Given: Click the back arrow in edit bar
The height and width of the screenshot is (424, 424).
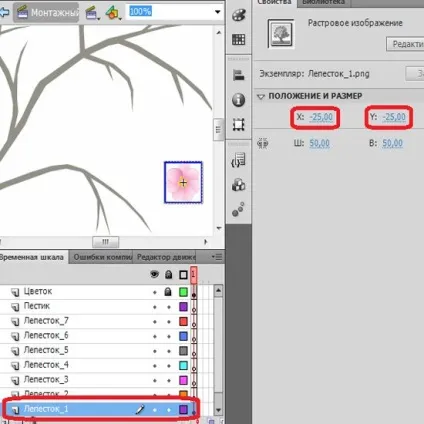Looking at the screenshot, I should click(4, 13).
